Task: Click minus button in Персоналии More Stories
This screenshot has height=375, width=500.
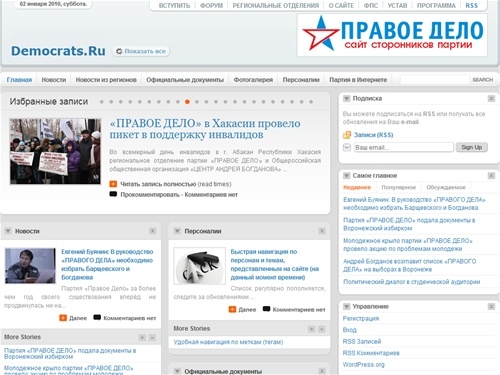Action: pyautogui.click(x=322, y=329)
